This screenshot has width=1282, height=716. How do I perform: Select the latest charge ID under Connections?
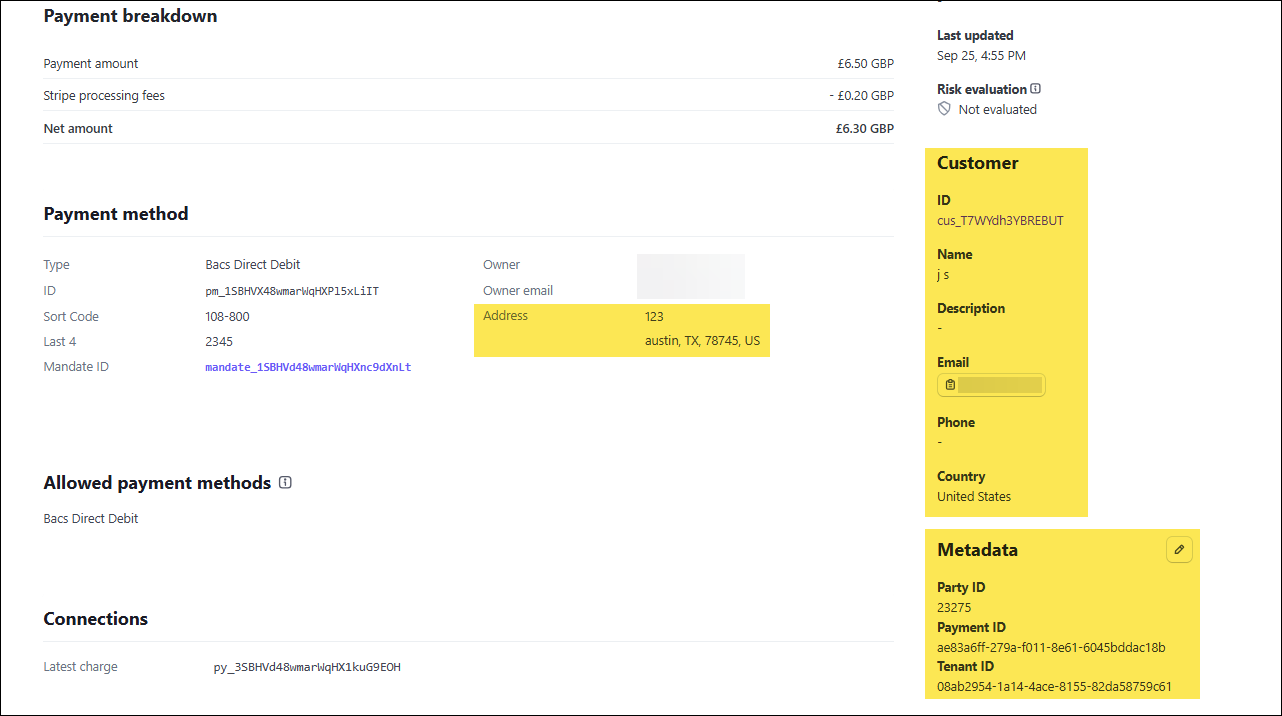307,667
